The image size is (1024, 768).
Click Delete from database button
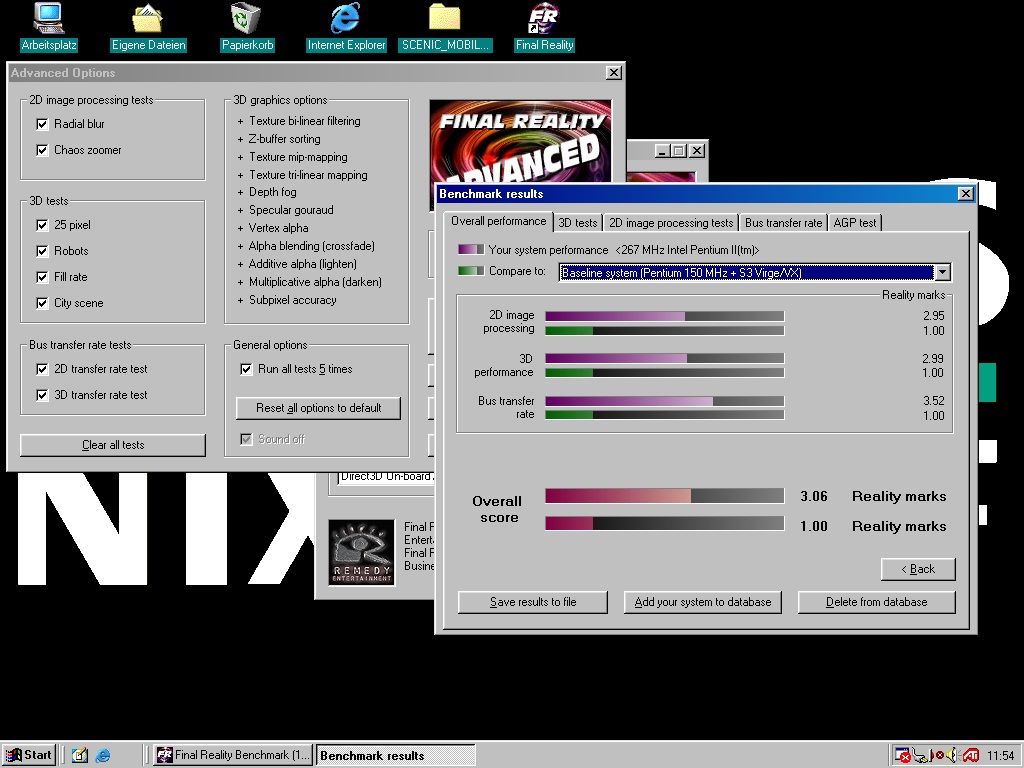point(876,602)
